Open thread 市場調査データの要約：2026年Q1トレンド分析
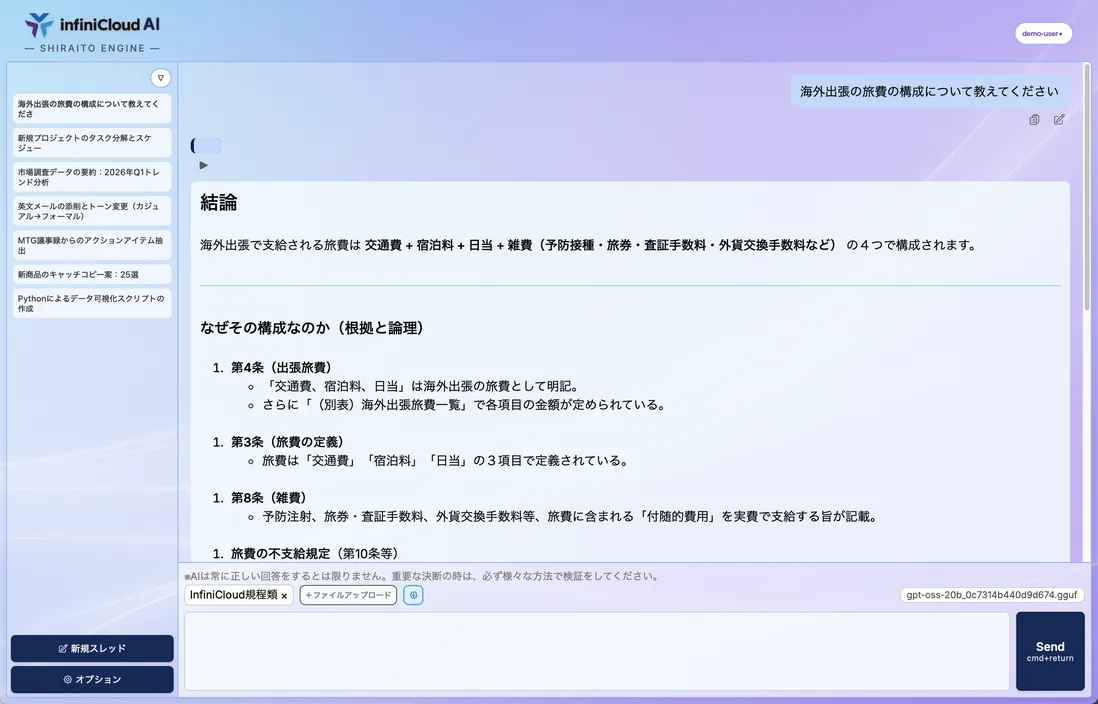The width and height of the screenshot is (1098, 704). [92, 177]
